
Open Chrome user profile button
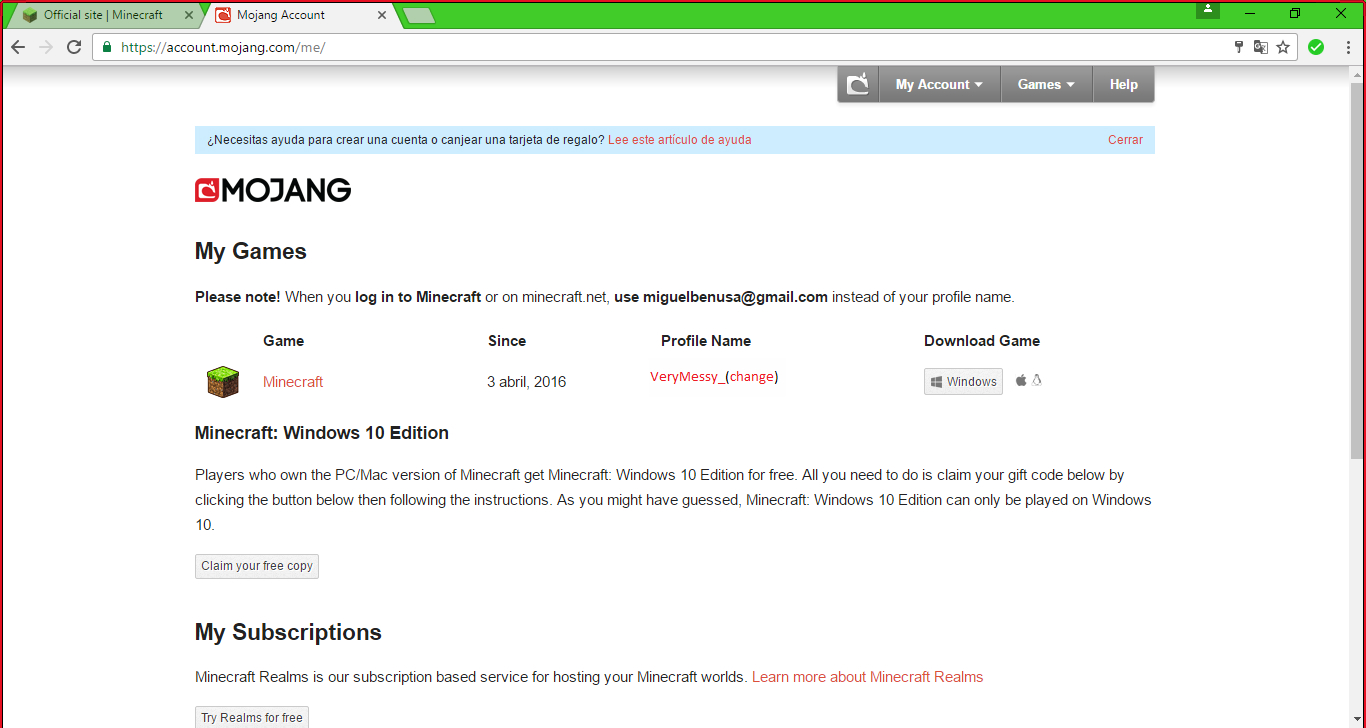point(1208,10)
